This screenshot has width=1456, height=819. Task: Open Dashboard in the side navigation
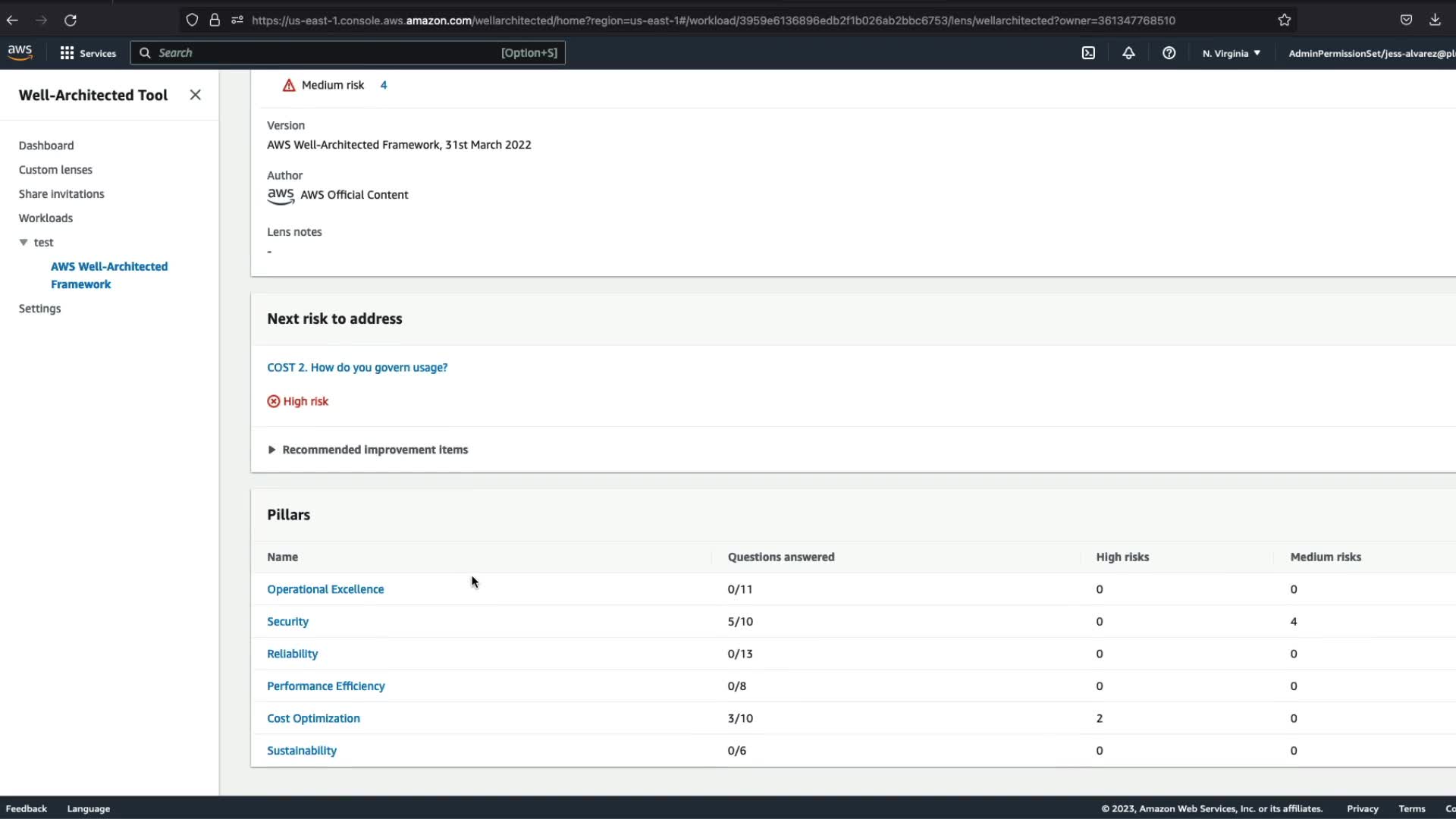pyautogui.click(x=46, y=146)
